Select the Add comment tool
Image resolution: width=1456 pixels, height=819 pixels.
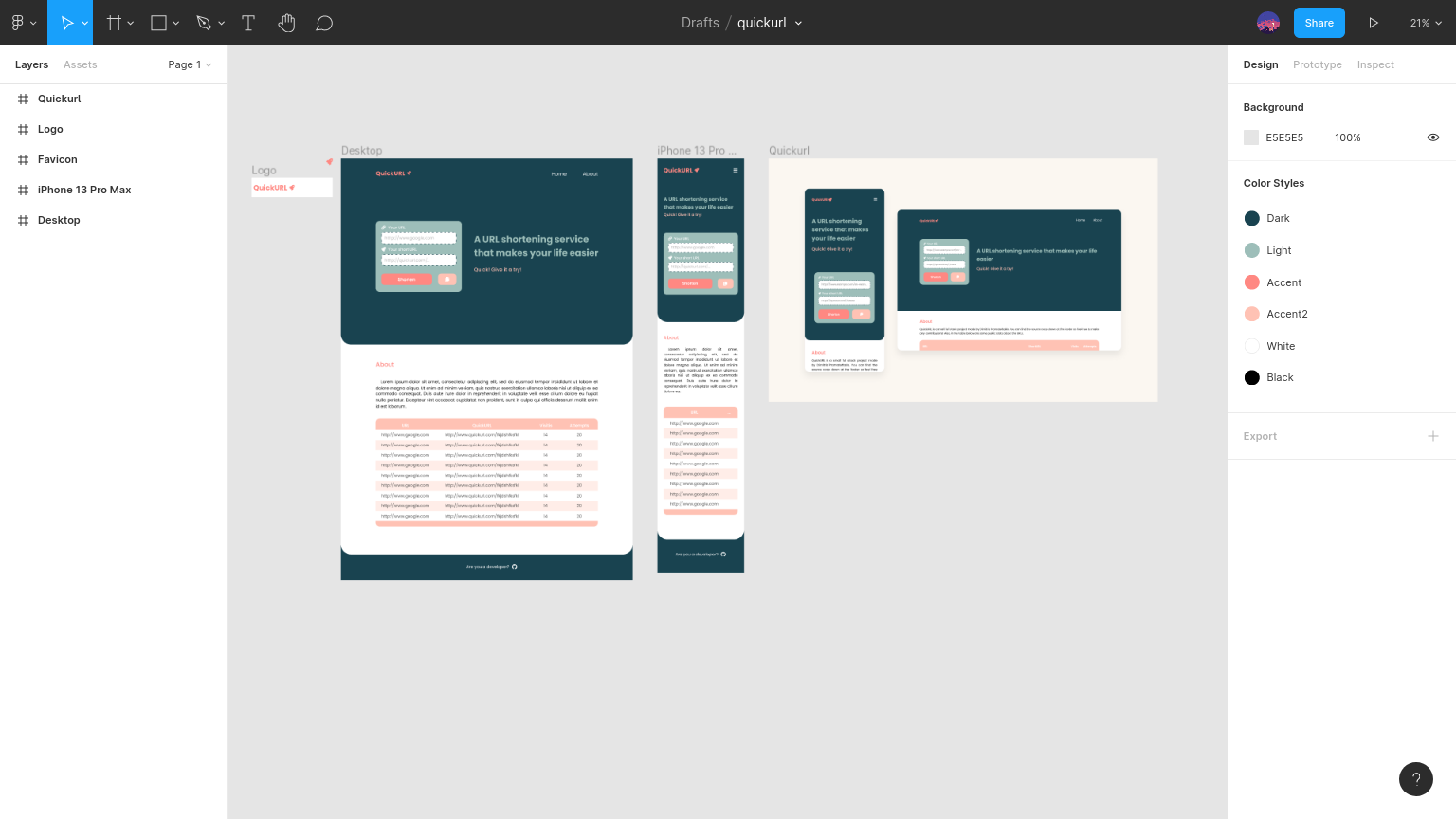[324, 23]
